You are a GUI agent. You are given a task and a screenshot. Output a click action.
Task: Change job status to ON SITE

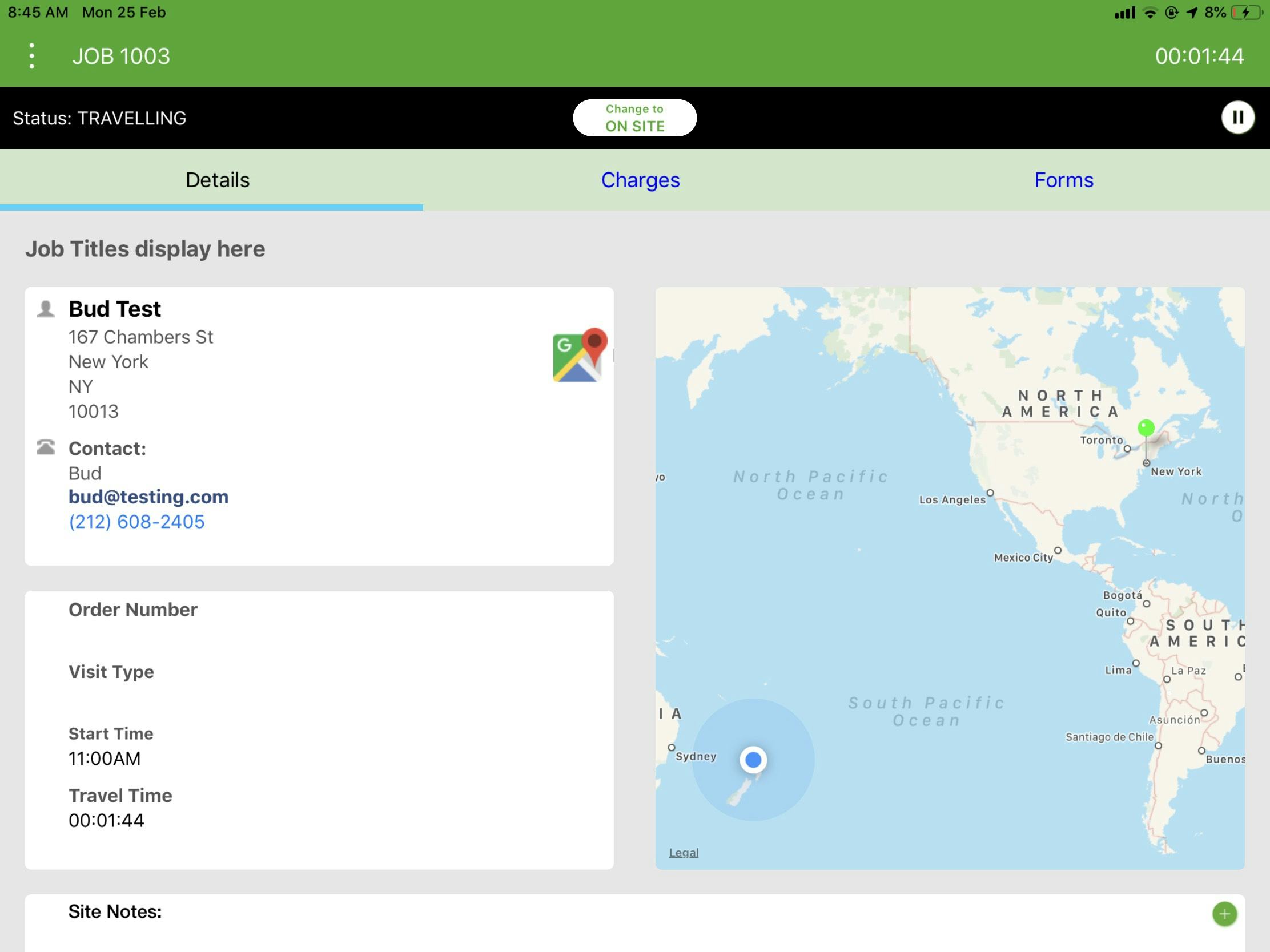634,117
